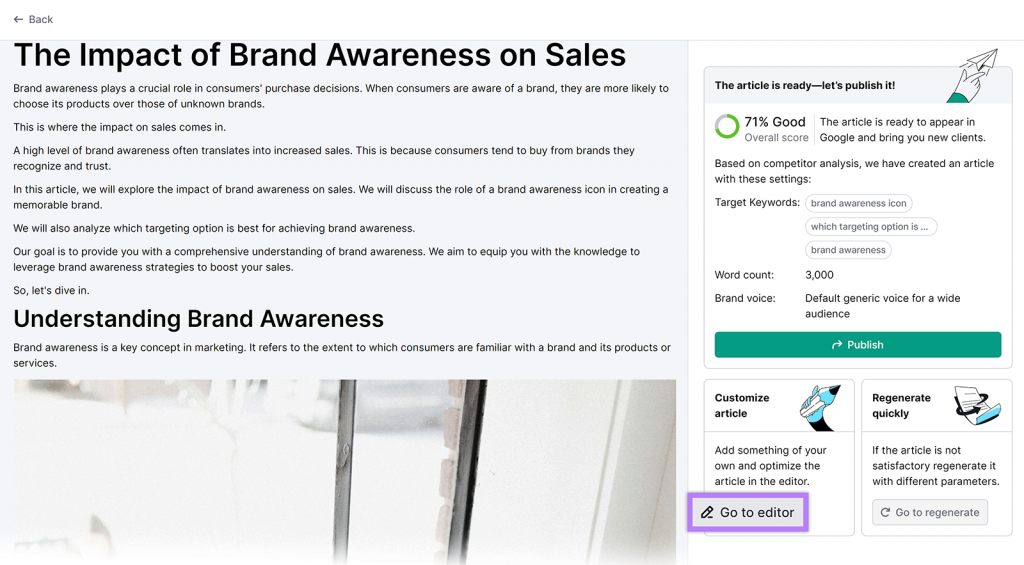Click the Regenerate quickly illustration
This screenshot has height=565, width=1024.
pos(977,405)
